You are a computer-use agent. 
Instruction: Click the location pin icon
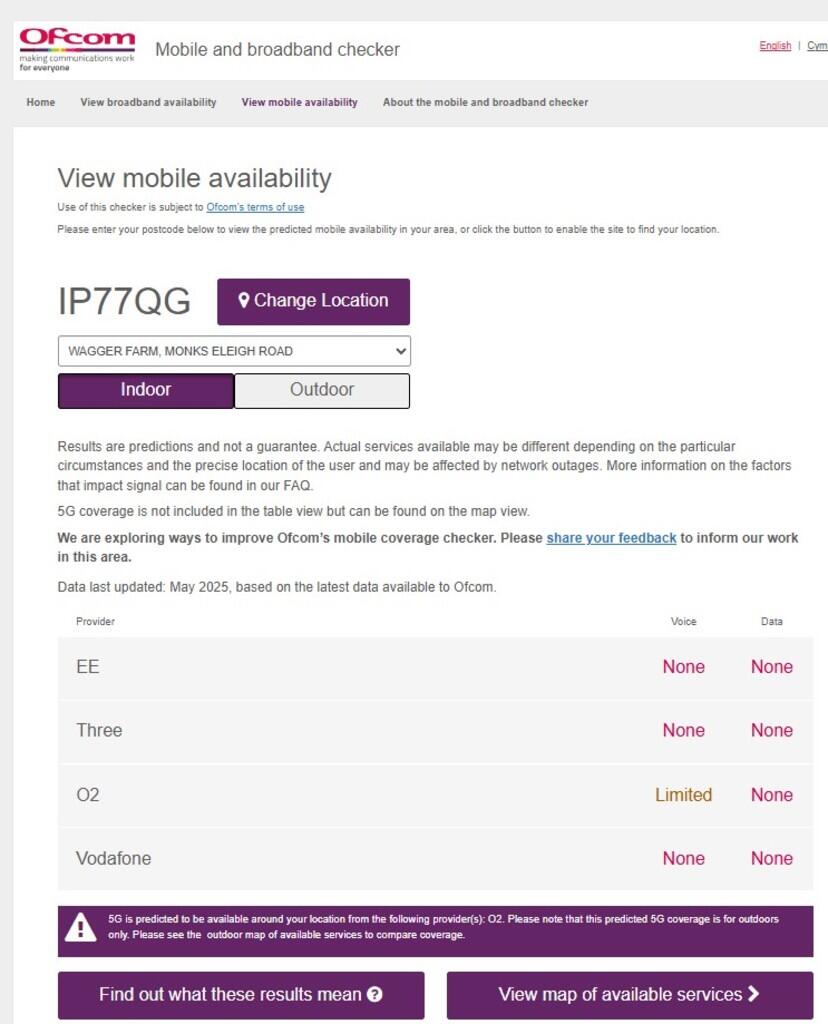tap(243, 300)
